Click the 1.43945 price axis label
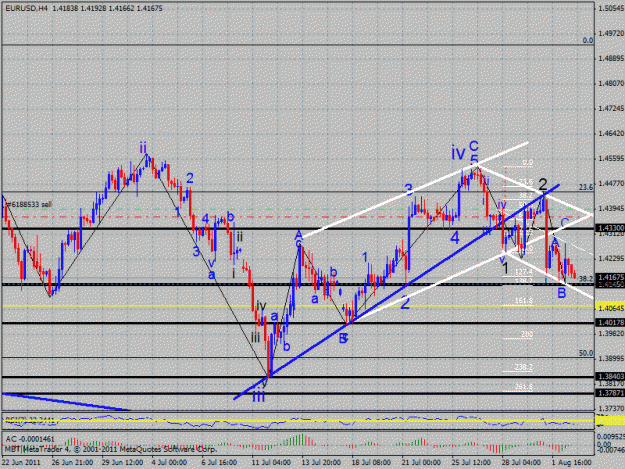Viewport: 625px width, 469px height. (611, 208)
